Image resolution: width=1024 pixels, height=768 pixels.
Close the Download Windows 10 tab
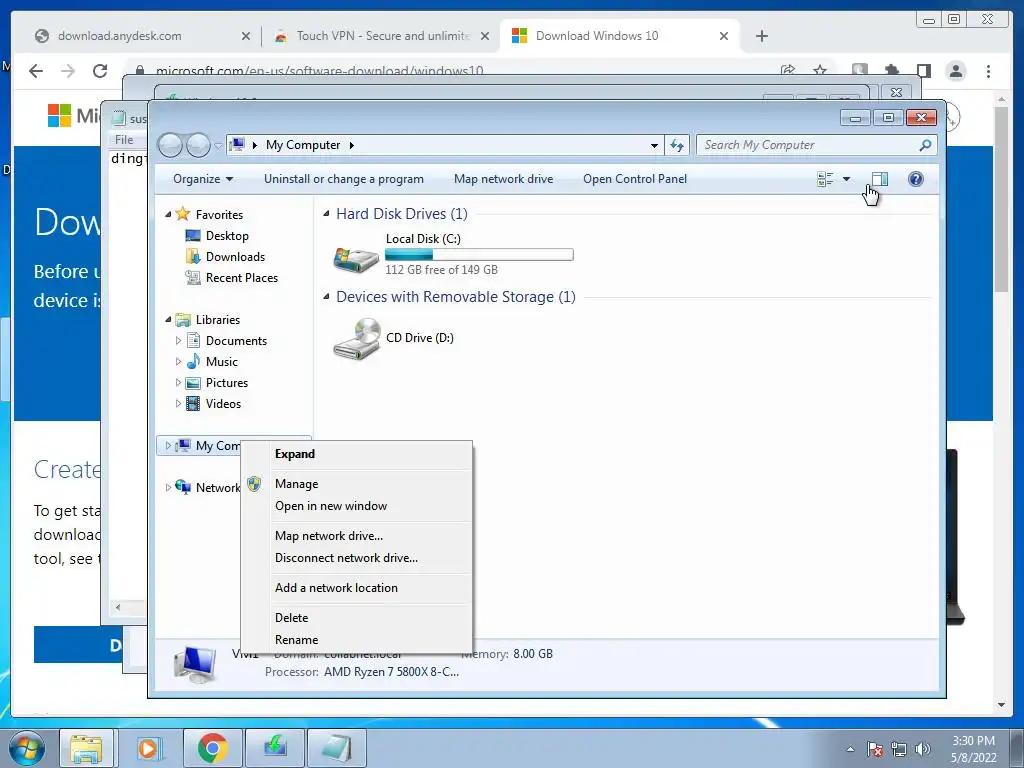pyautogui.click(x=724, y=36)
